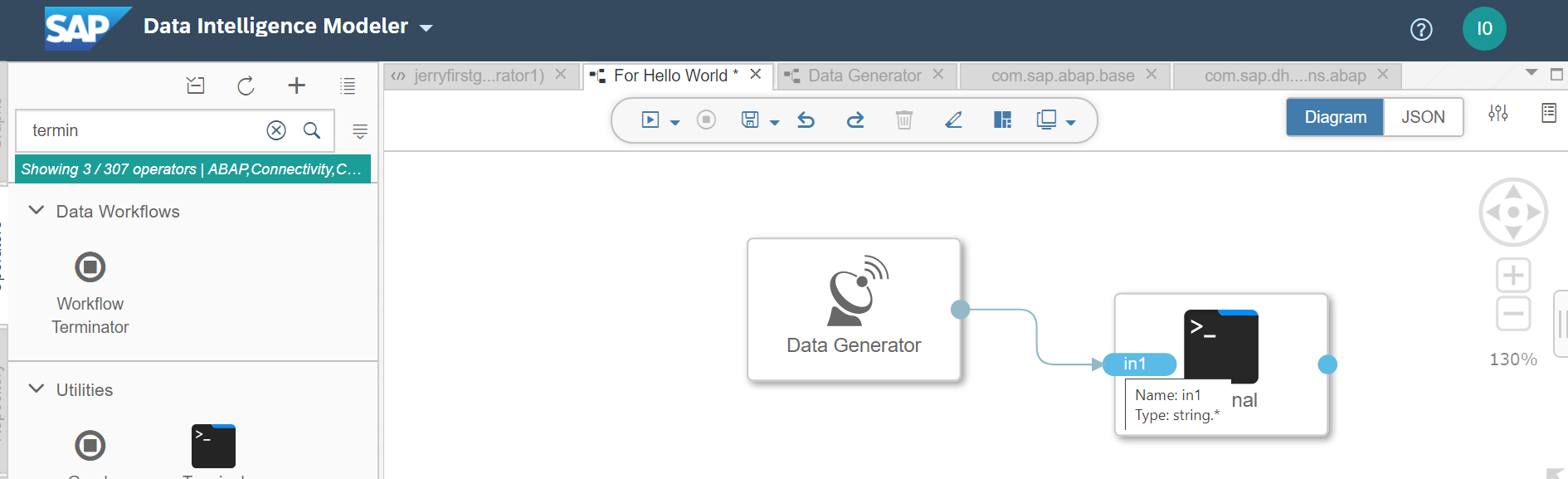This screenshot has height=479, width=1568.
Task: Click the Data Generator output port
Action: click(x=960, y=310)
